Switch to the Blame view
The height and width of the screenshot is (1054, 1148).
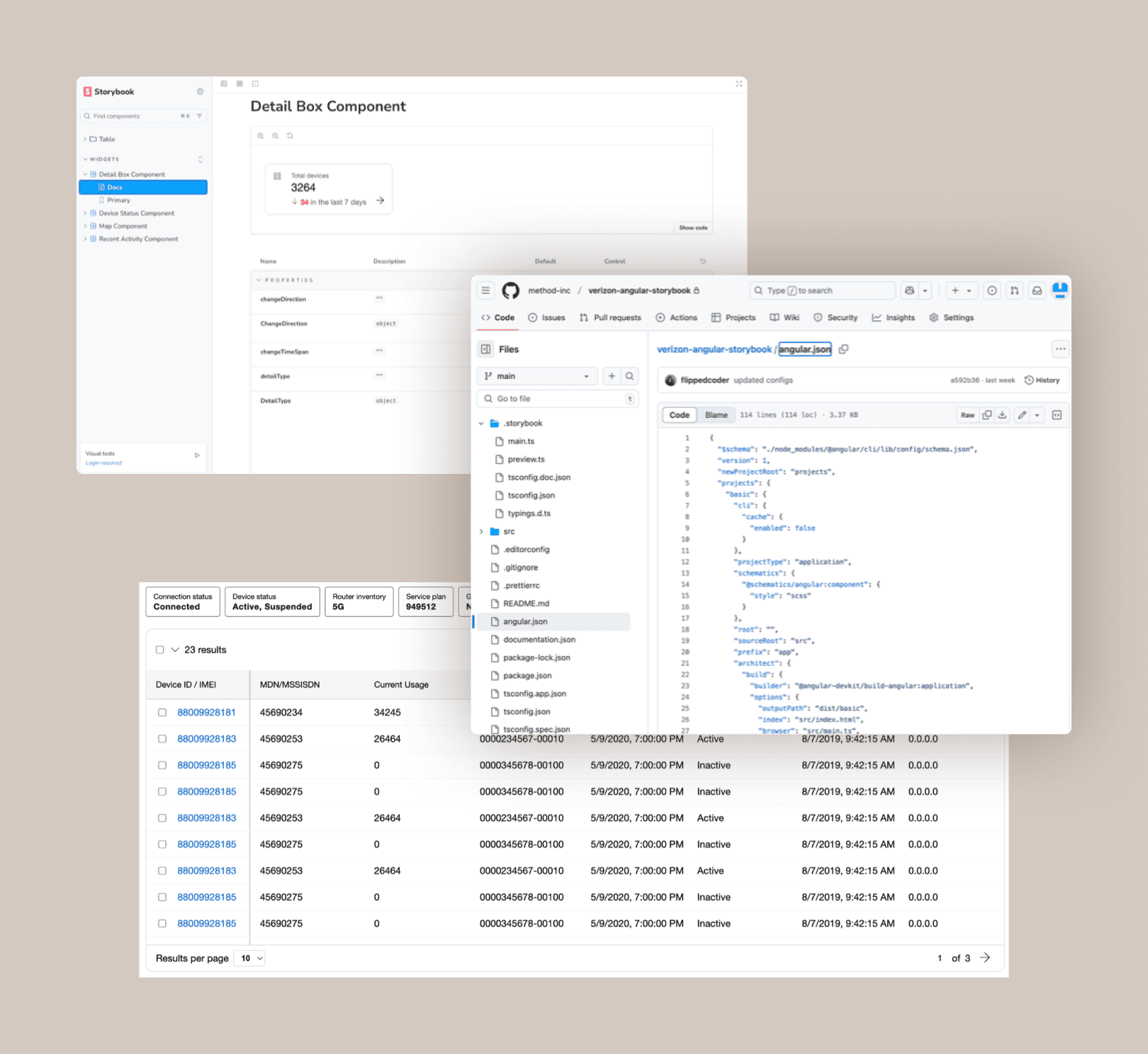tap(716, 414)
